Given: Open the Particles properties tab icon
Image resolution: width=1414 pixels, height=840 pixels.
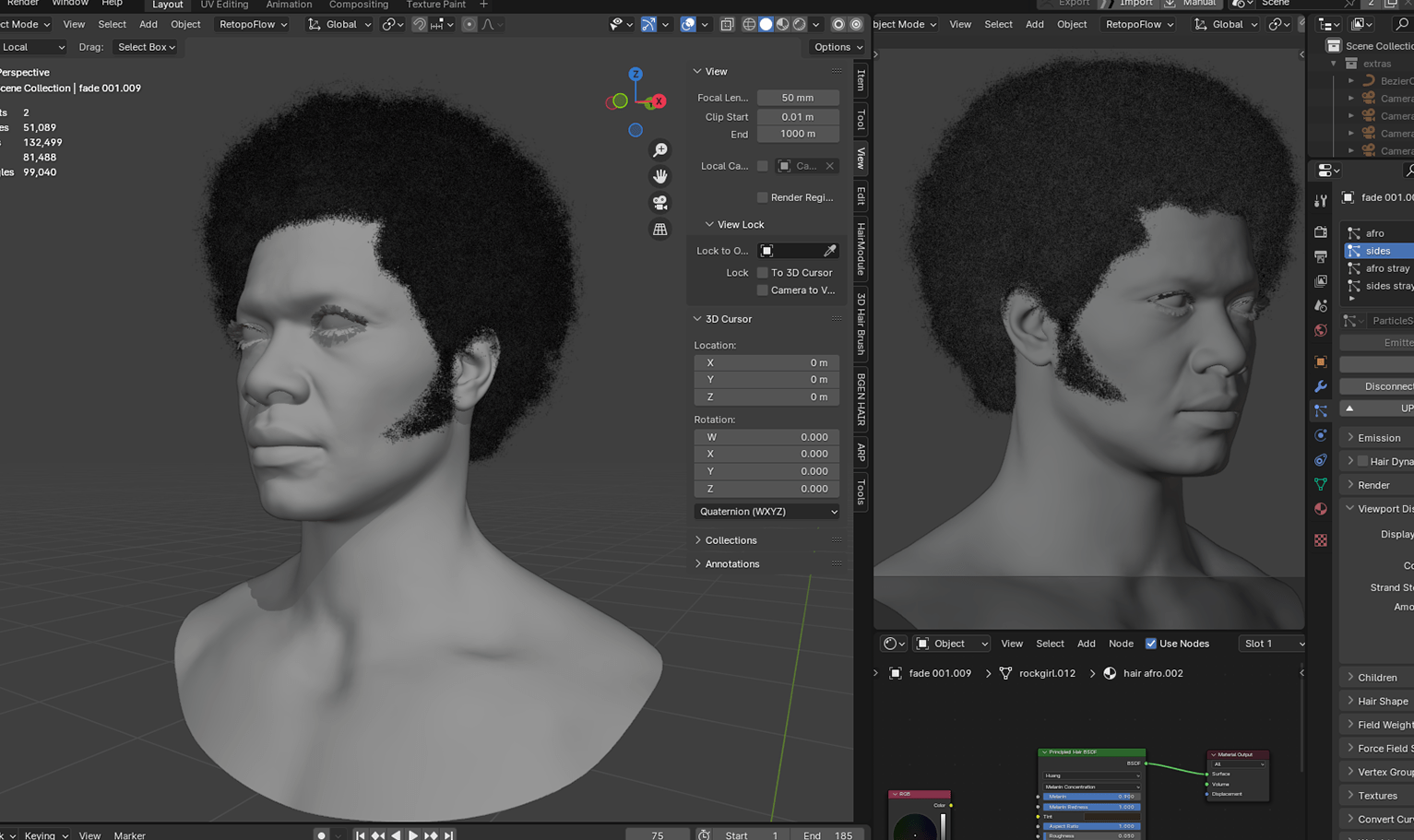Looking at the screenshot, I should pyautogui.click(x=1321, y=411).
